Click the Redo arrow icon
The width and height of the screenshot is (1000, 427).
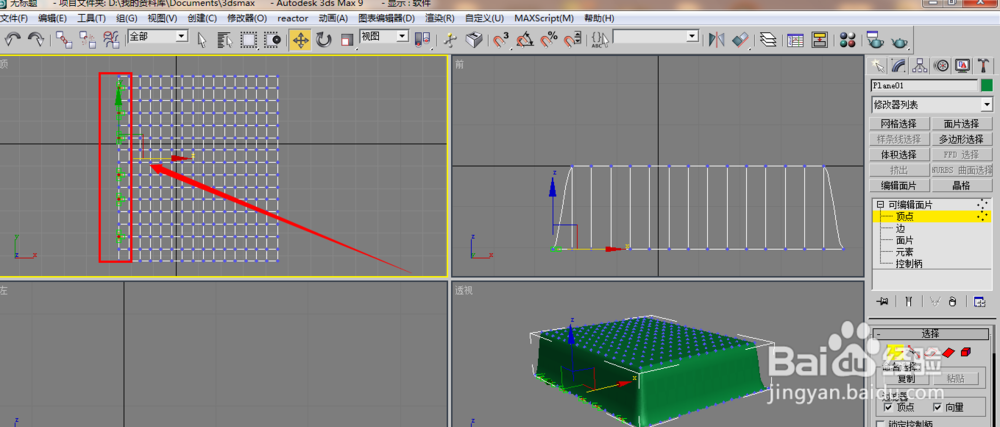click(36, 40)
